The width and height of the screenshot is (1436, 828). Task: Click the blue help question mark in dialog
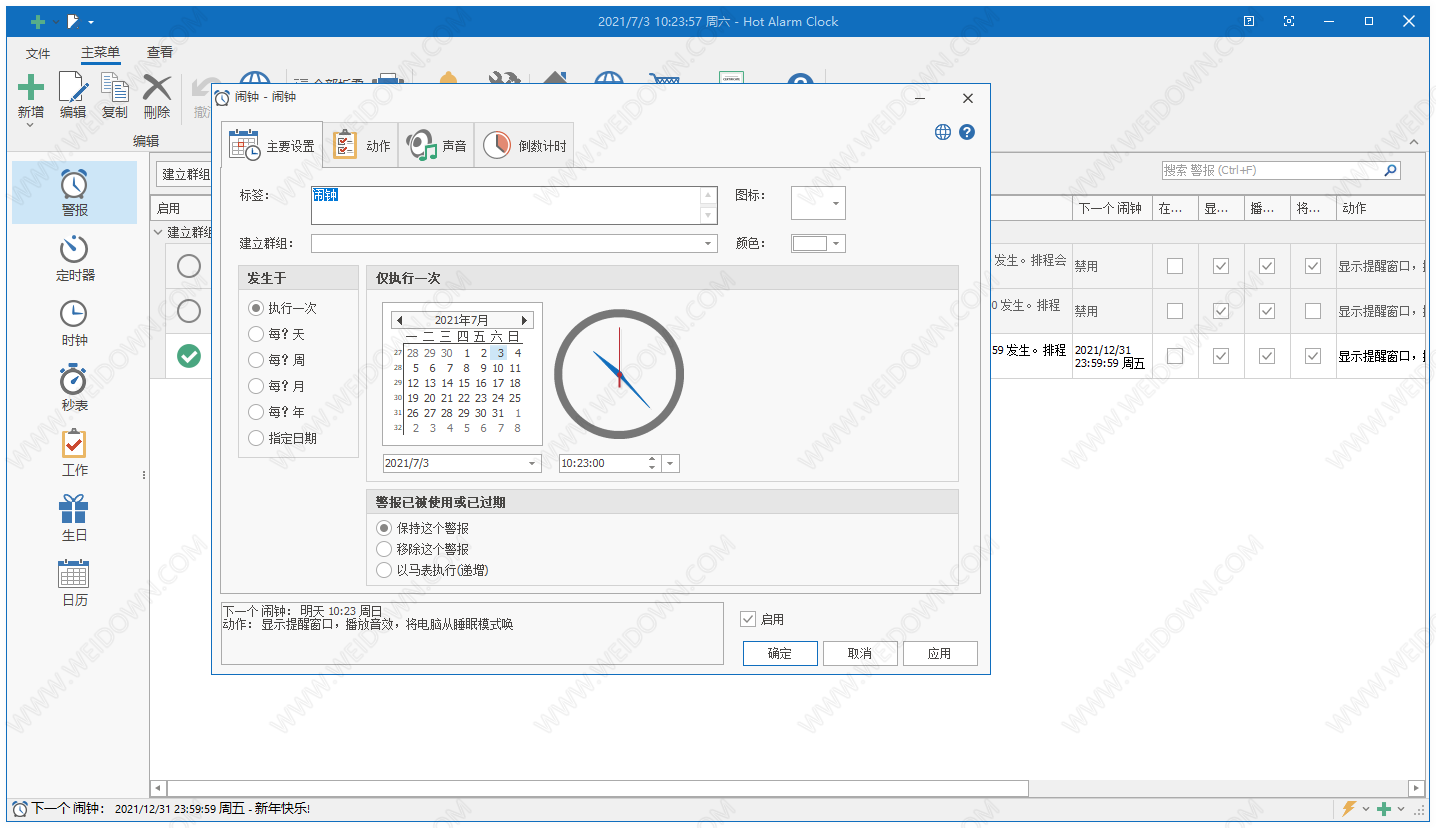(x=967, y=132)
